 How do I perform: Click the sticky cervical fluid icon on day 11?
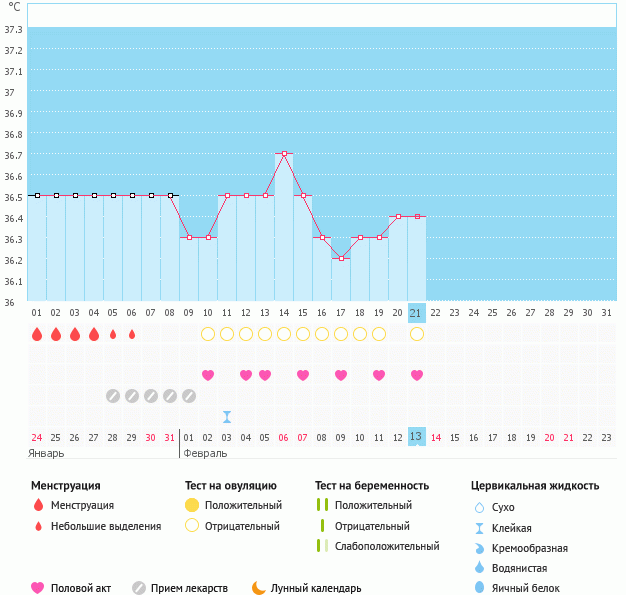227,417
